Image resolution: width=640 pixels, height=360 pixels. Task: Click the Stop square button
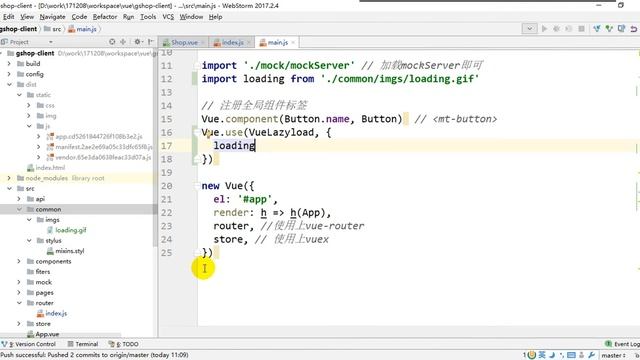tap(581, 29)
